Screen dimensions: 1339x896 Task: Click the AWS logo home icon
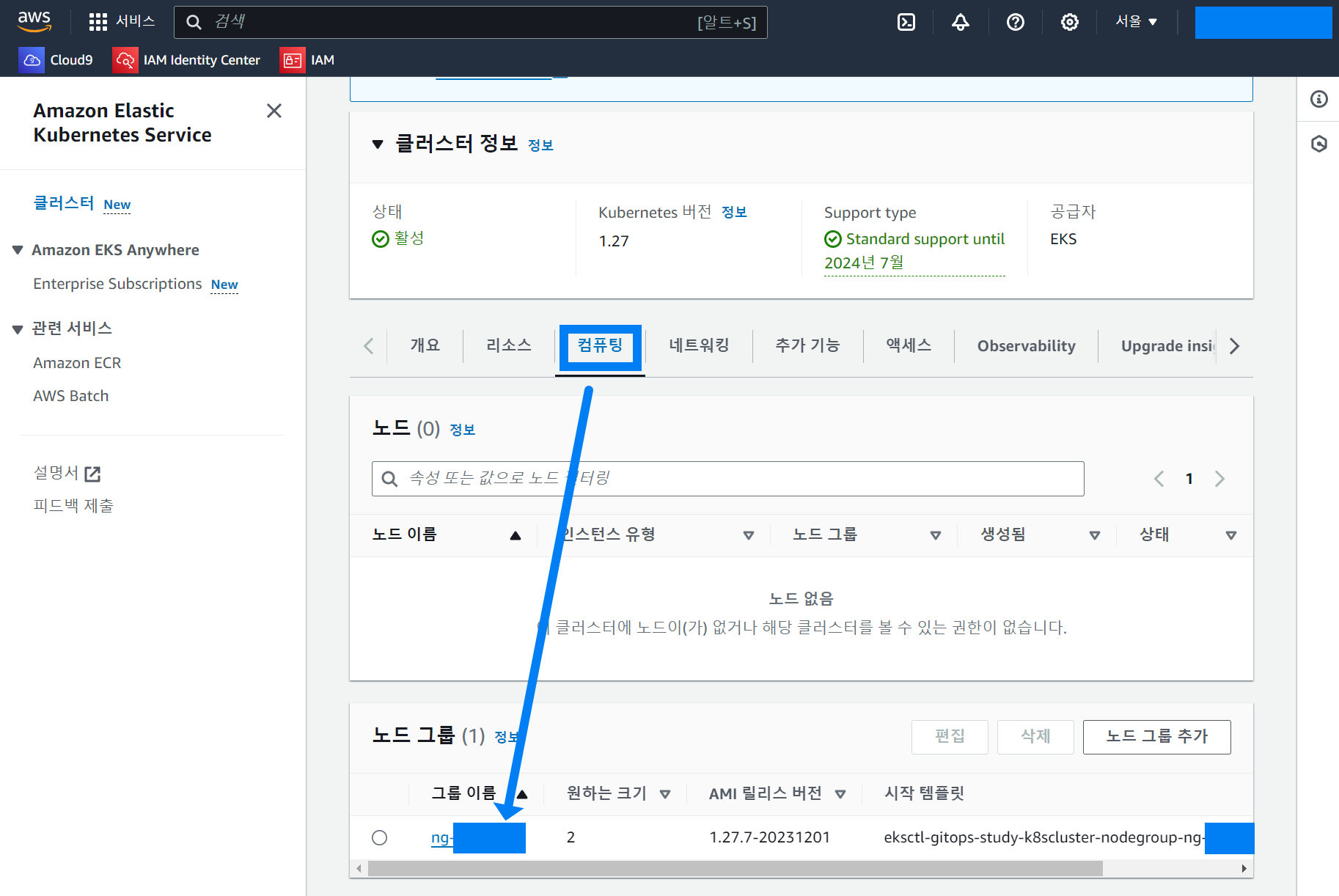(x=34, y=21)
